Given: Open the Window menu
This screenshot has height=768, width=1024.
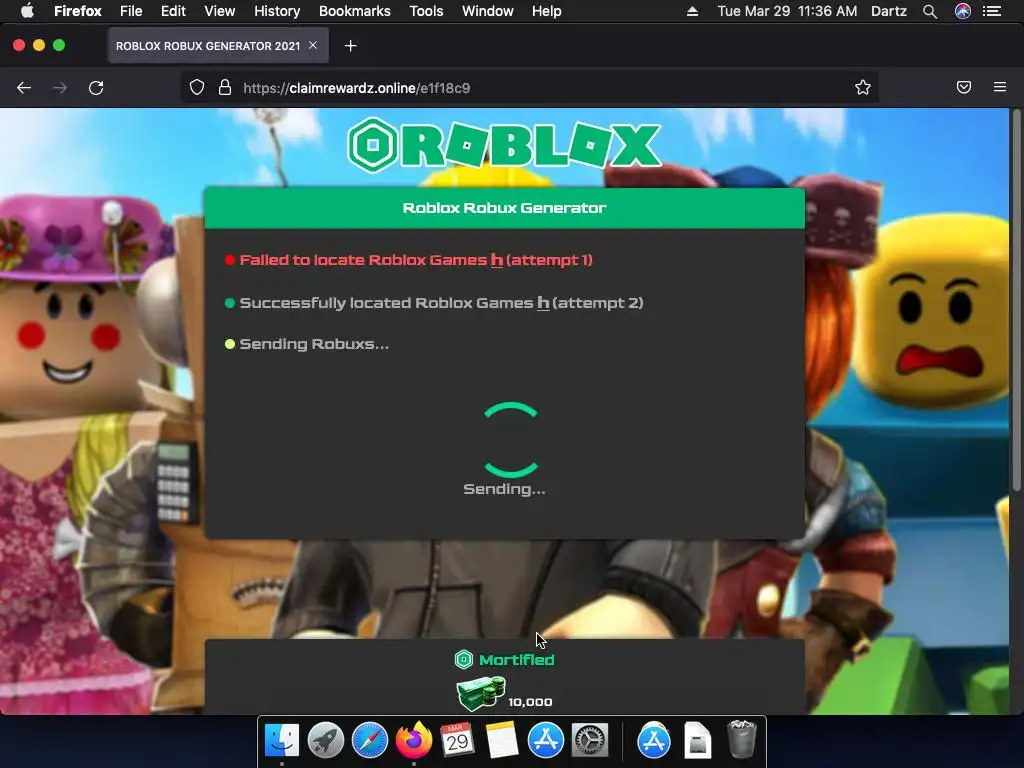Looking at the screenshot, I should click(487, 11).
